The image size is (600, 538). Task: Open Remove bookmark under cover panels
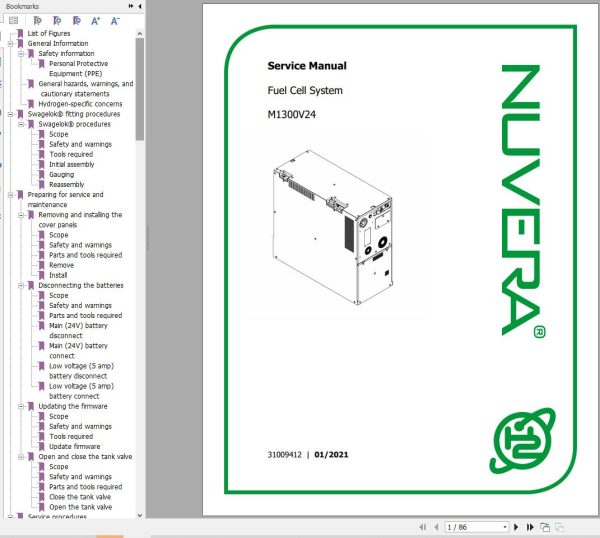pyautogui.click(x=61, y=265)
